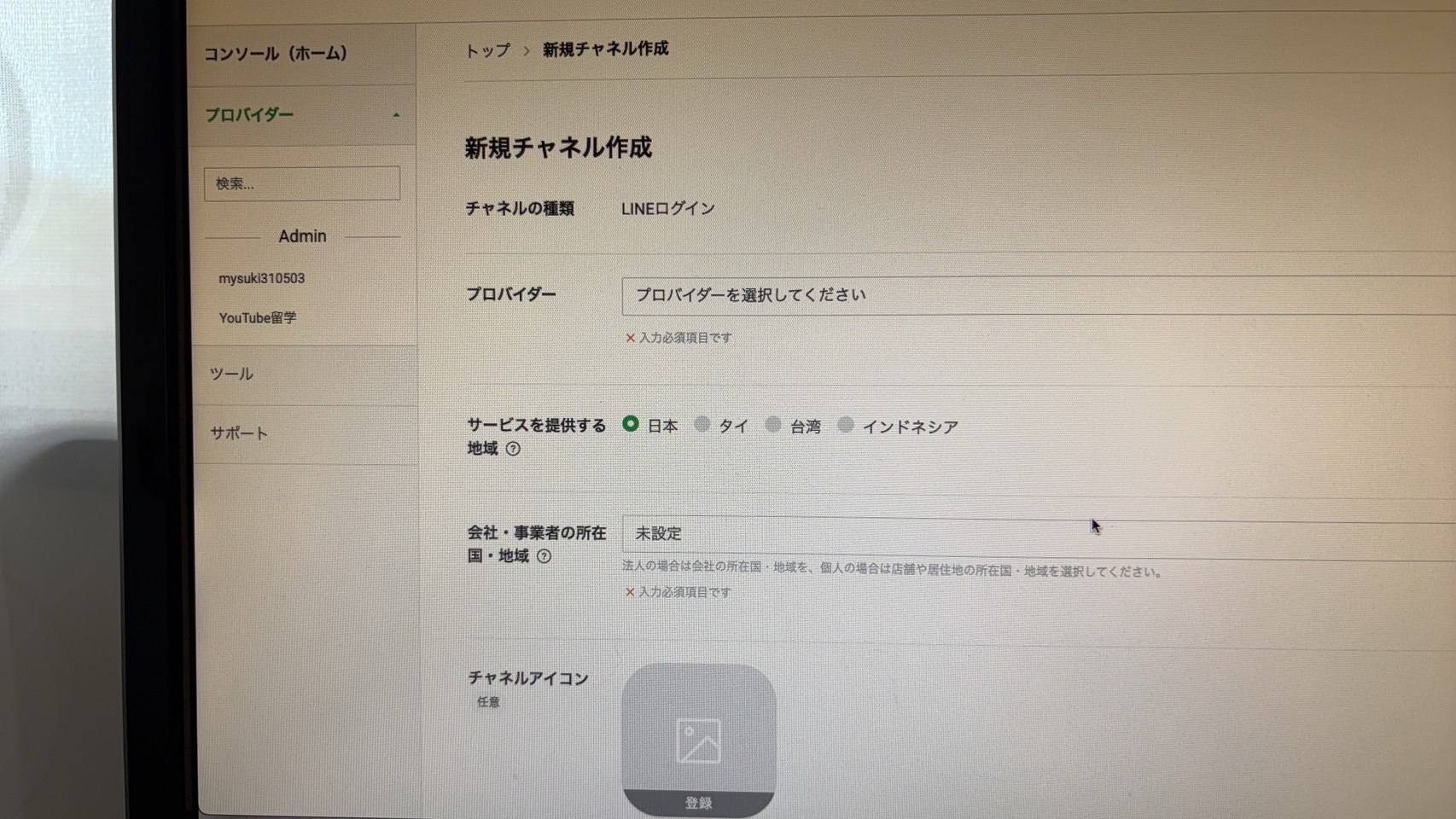Click the 法人の場合は会社の所在国 hint text
Image resolution: width=1456 pixels, height=819 pixels.
coord(894,569)
